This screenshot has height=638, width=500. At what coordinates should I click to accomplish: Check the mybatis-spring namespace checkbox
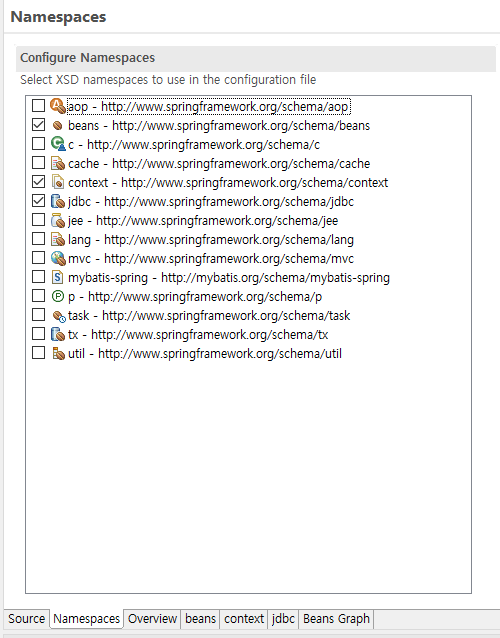(38, 277)
